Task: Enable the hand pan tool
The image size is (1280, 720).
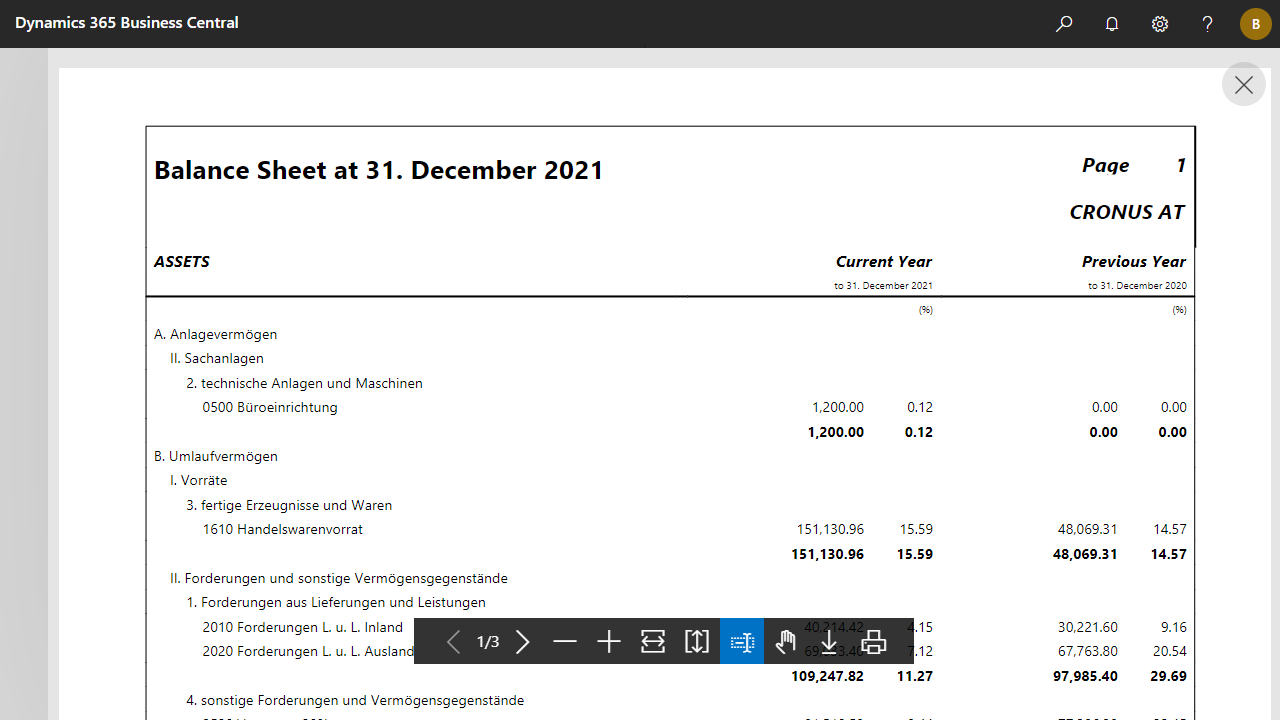Action: pos(785,642)
